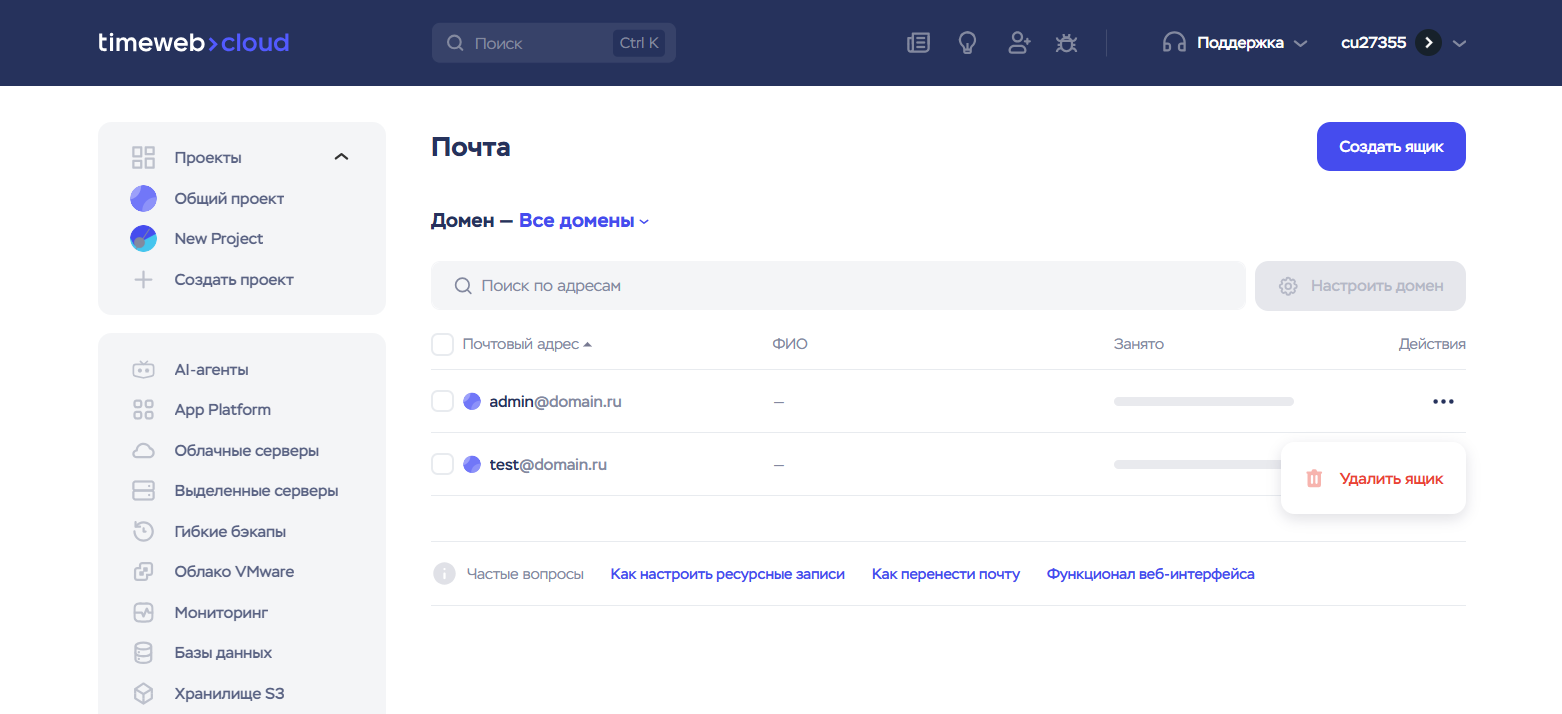The width and height of the screenshot is (1562, 714).
Task: Open the Поддержка dropdown menu
Action: 1238,43
